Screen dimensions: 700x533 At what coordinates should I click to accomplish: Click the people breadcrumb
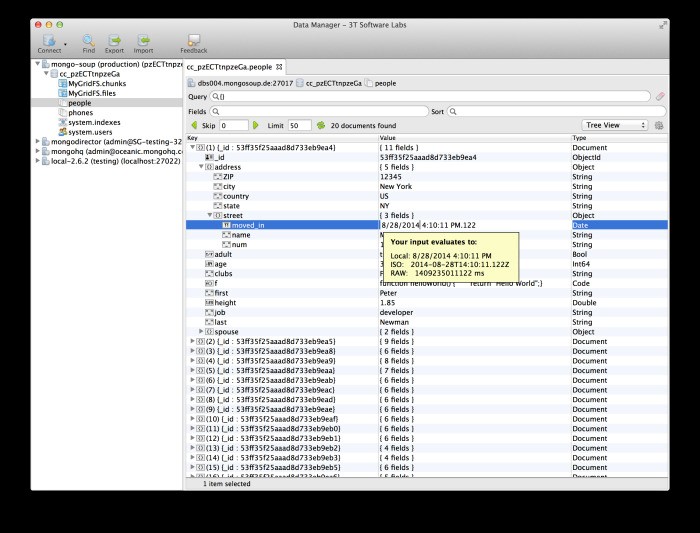pyautogui.click(x=385, y=83)
